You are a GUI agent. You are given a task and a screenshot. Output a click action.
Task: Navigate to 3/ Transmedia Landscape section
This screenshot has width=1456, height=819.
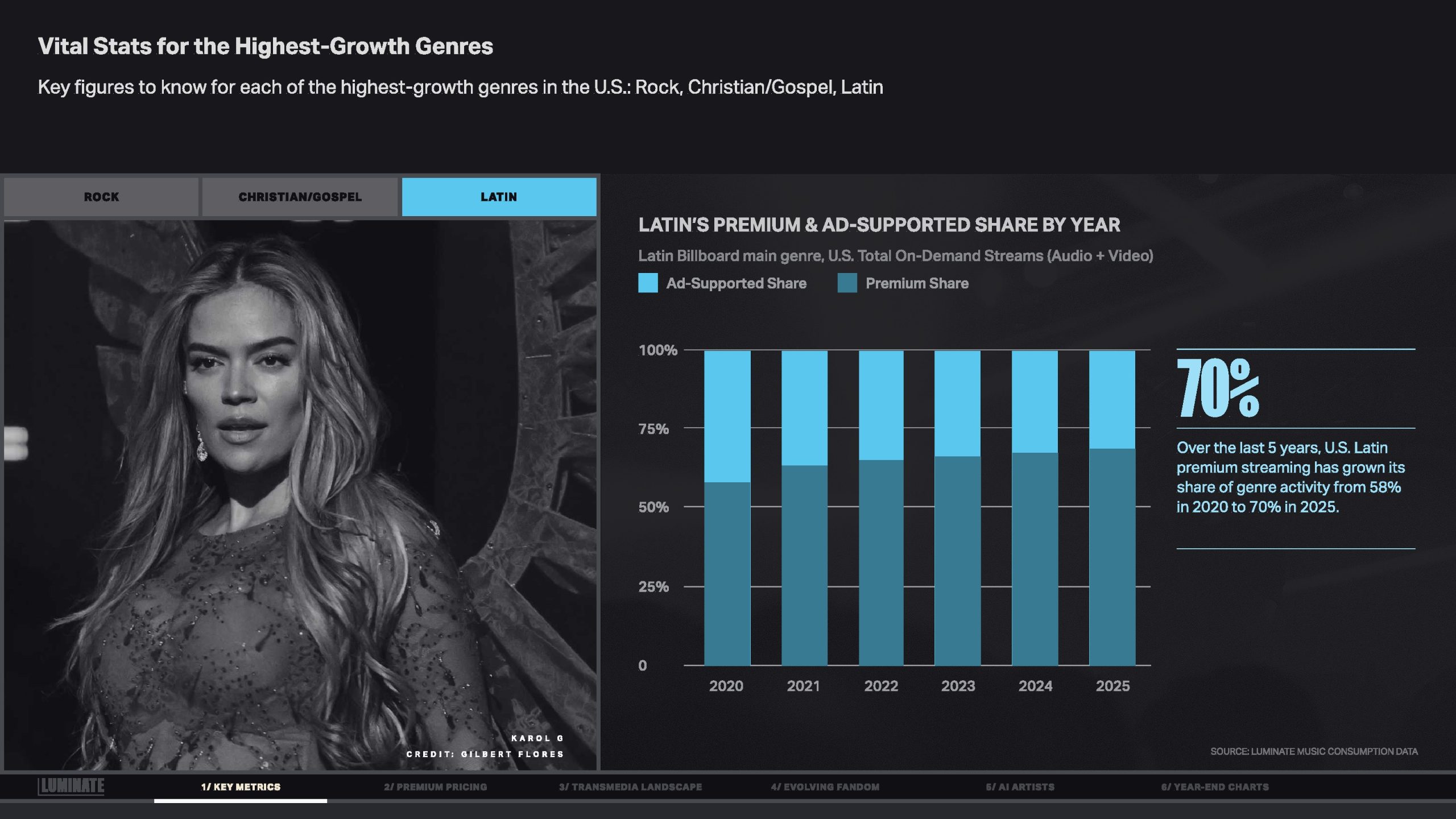(630, 787)
